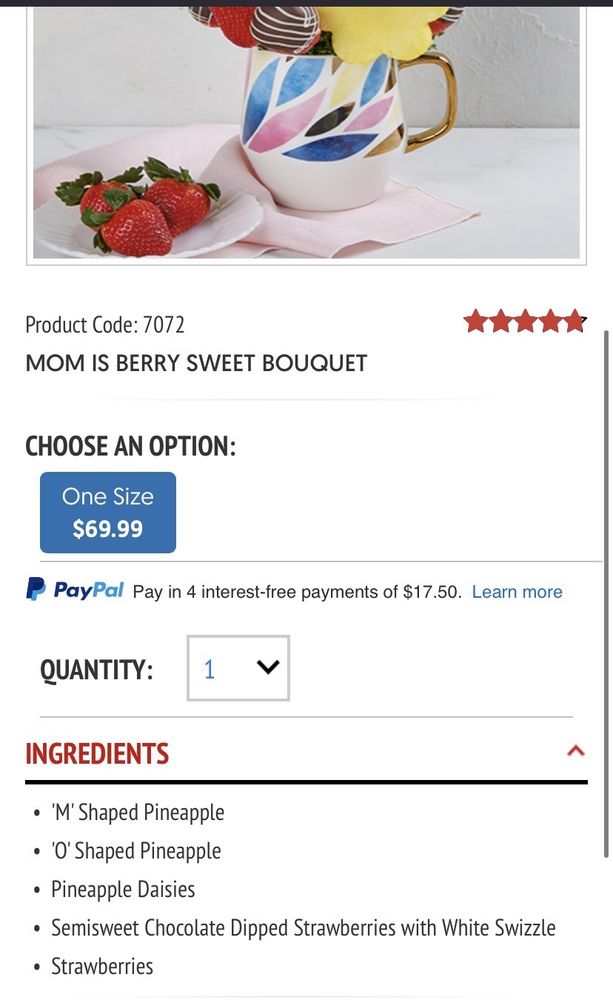Screen dimensions: 613x1000
Task: Click the fourth rating star
Action: coord(549,321)
